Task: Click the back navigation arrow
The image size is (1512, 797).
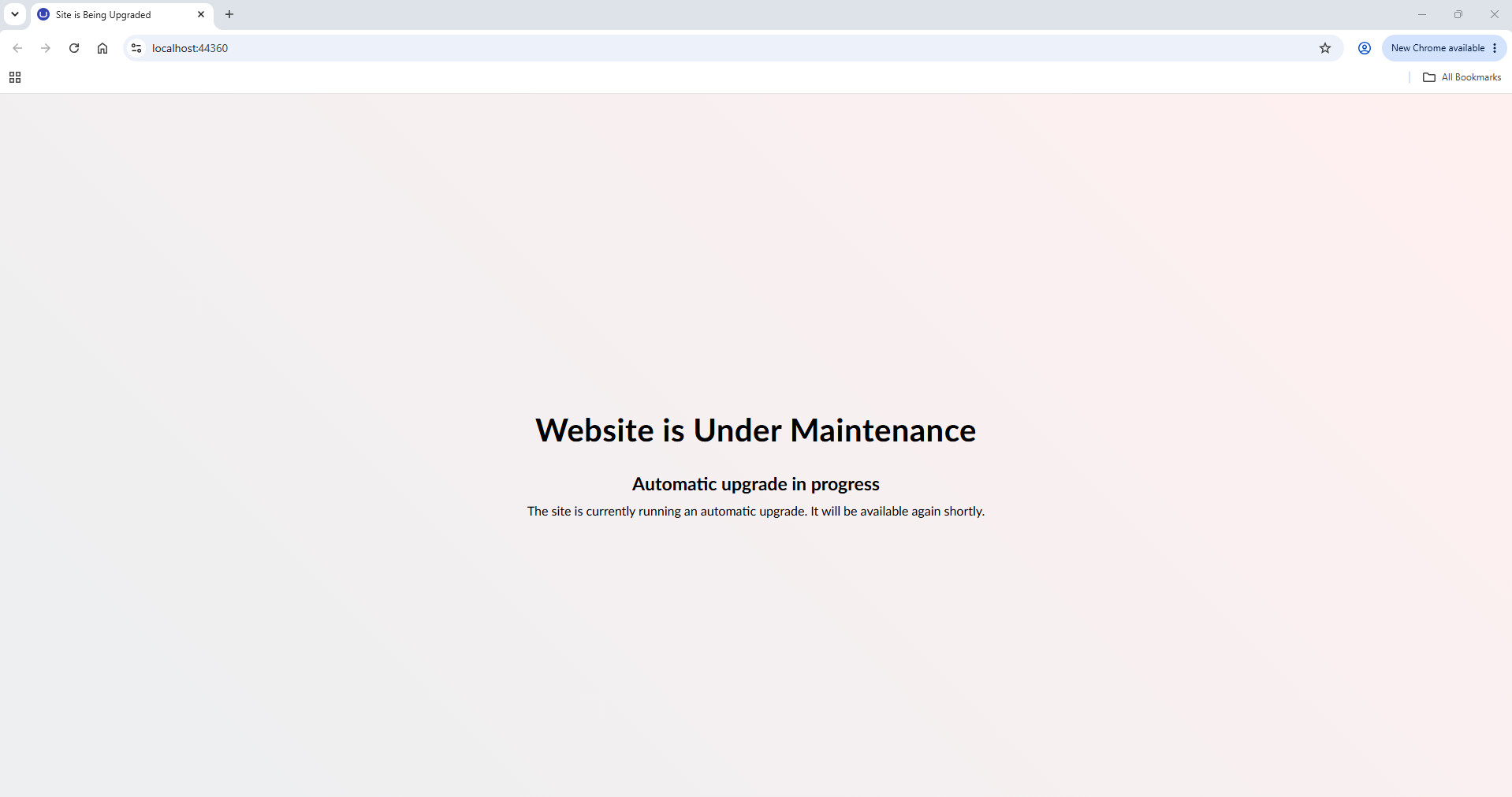Action: (x=17, y=48)
